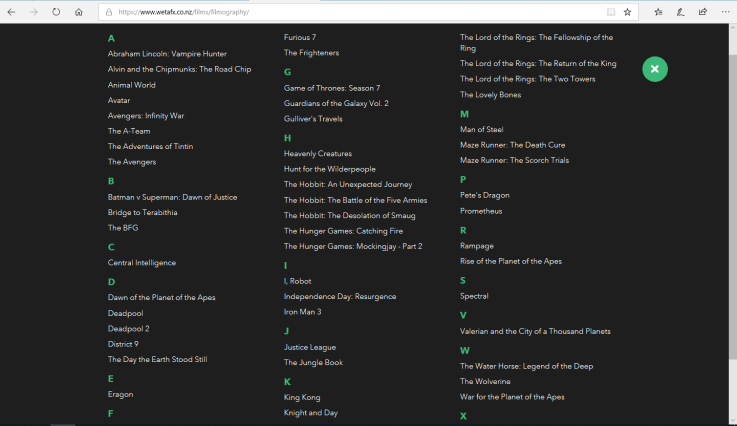
Task: Open The Hobbit: An Unexpected Journey
Action: tap(347, 185)
